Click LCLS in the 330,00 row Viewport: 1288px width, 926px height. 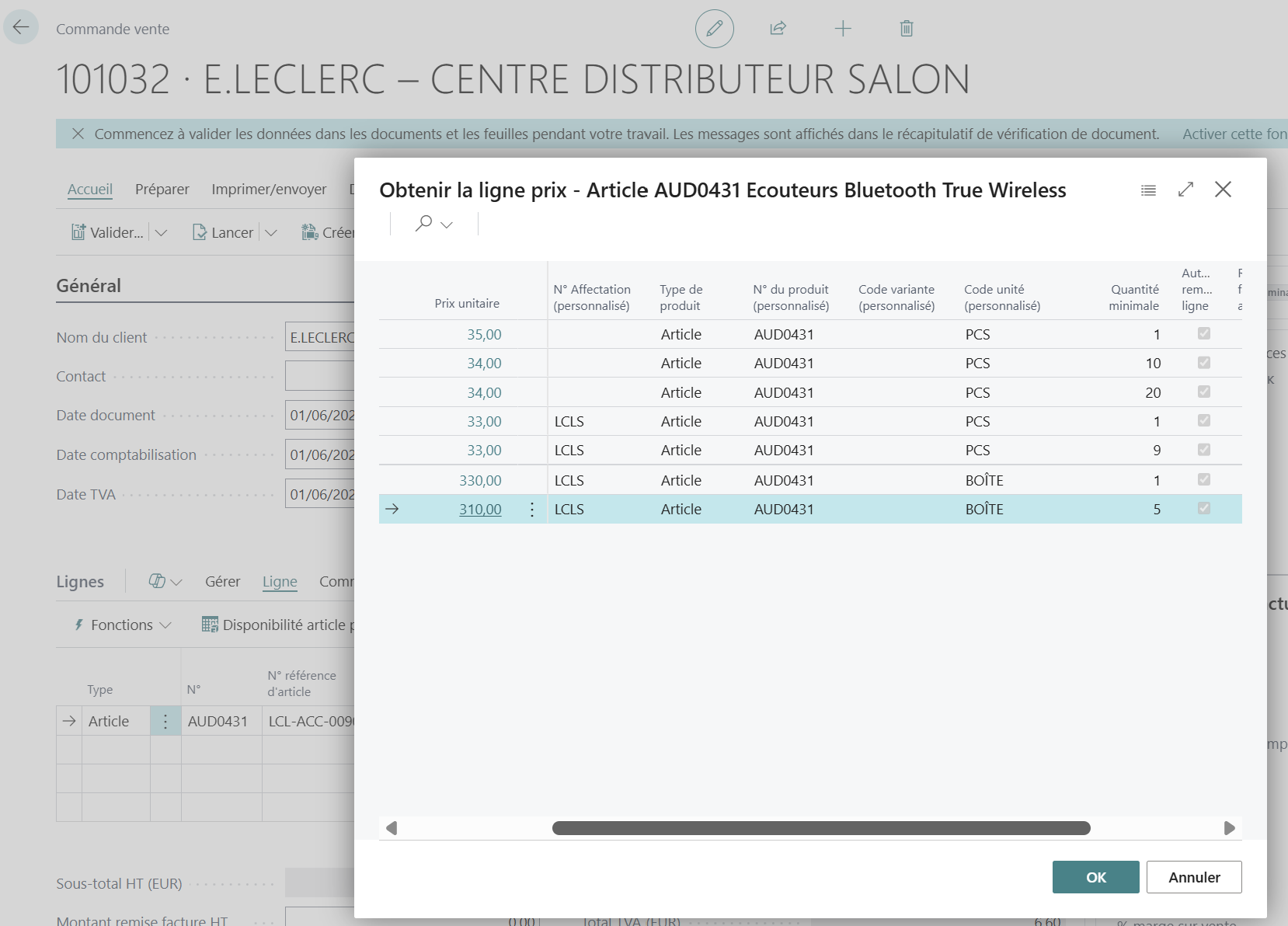click(x=569, y=480)
